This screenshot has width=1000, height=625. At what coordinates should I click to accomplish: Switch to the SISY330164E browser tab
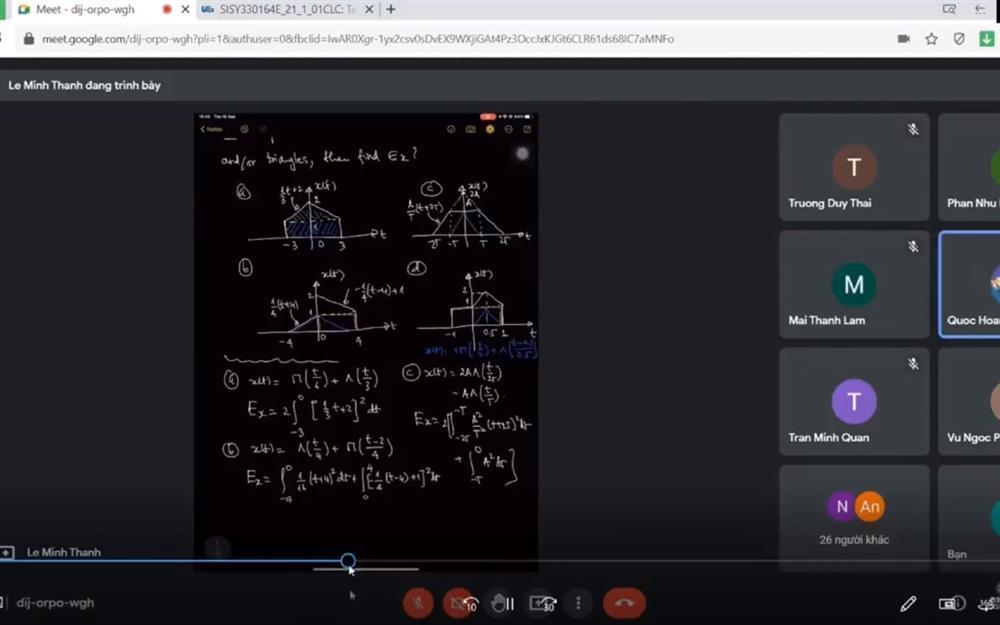coord(280,9)
